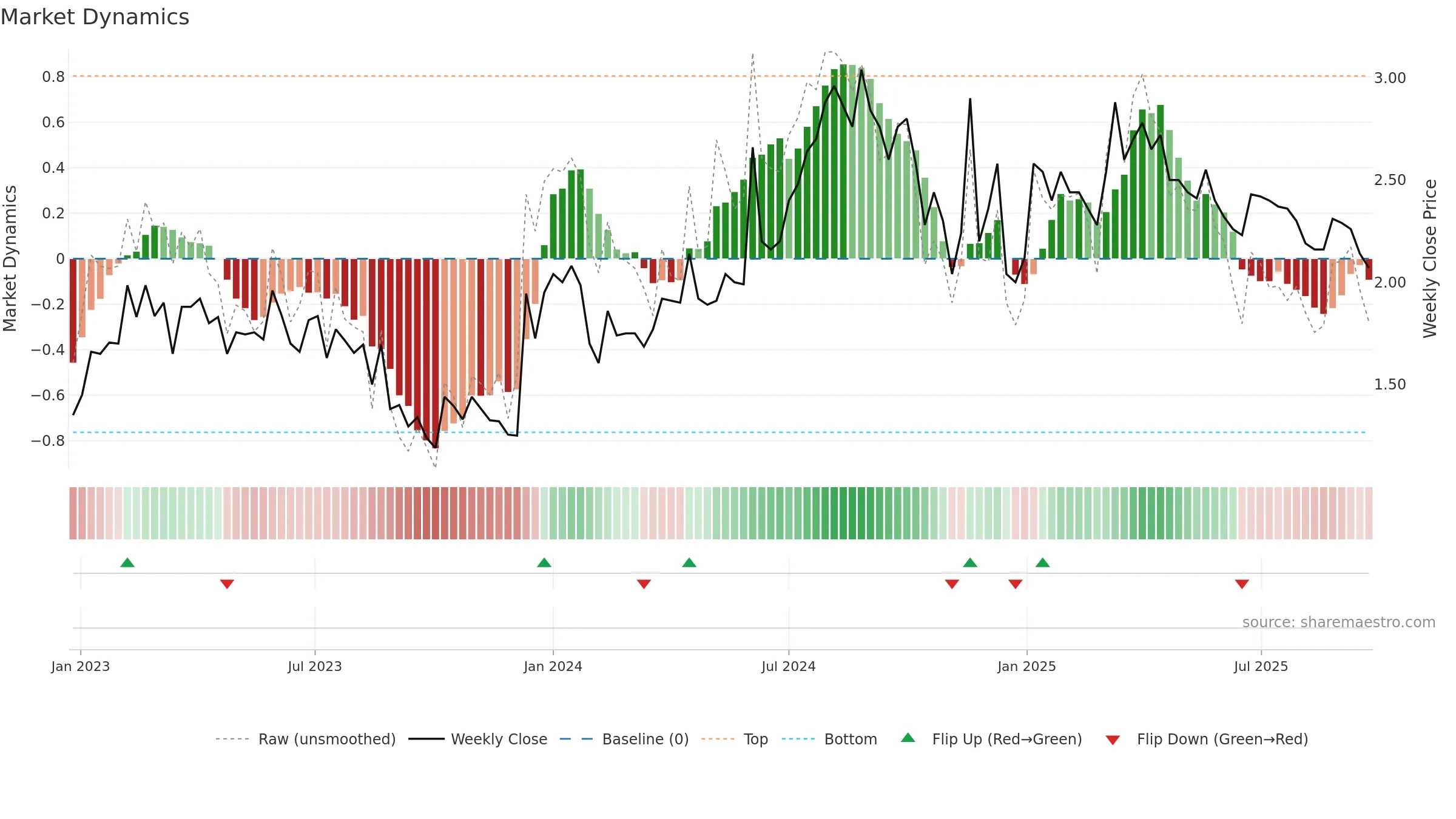This screenshot has height=819, width=1456.
Task: Toggle the Flip Up (Red→Green) legend entry
Action: pyautogui.click(x=991, y=739)
